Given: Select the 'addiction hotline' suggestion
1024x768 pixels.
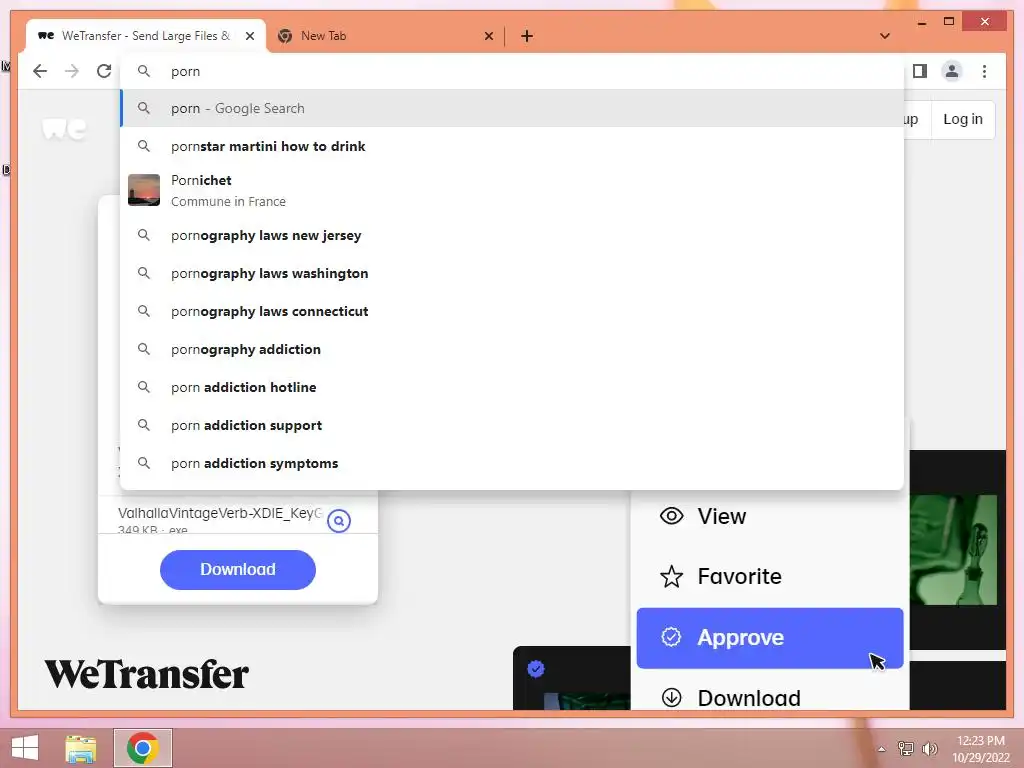Looking at the screenshot, I should click(512, 387).
